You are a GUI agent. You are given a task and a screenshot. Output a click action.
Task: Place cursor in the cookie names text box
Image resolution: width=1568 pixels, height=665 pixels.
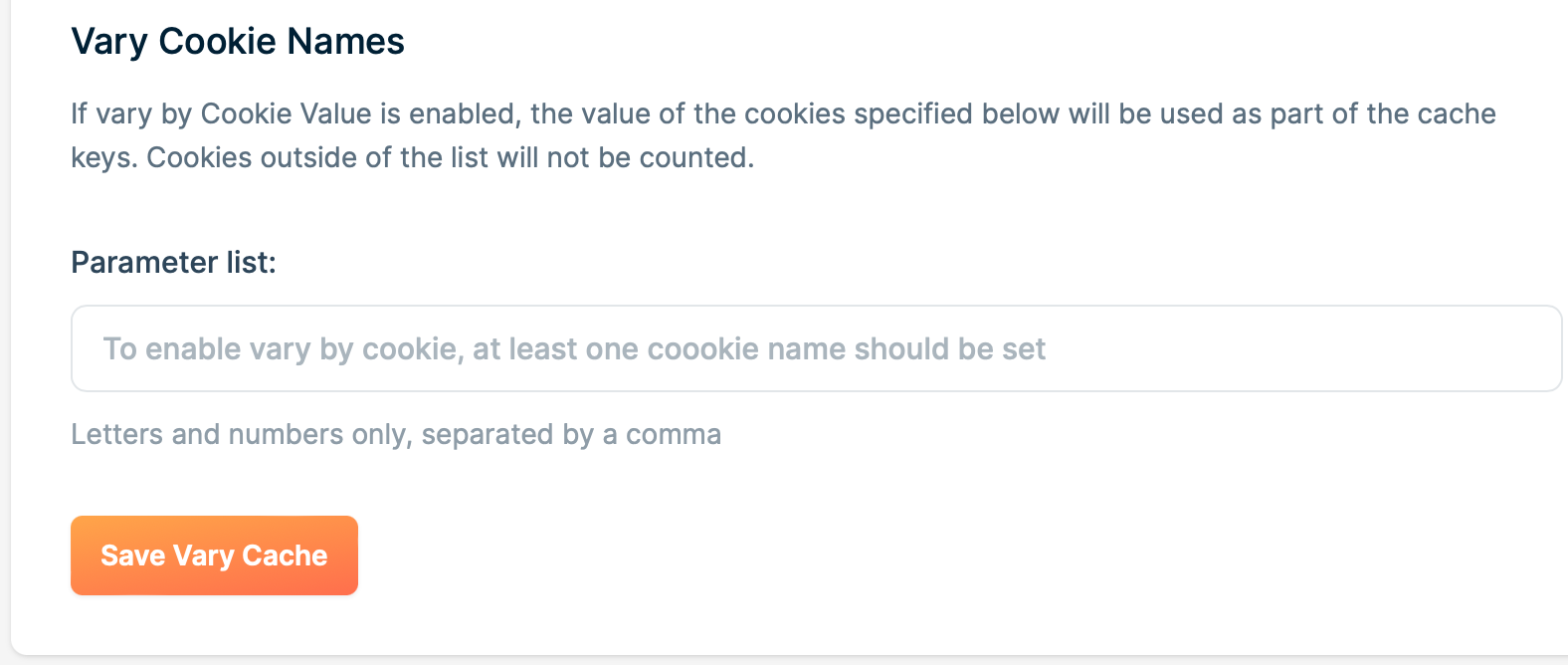click(816, 348)
